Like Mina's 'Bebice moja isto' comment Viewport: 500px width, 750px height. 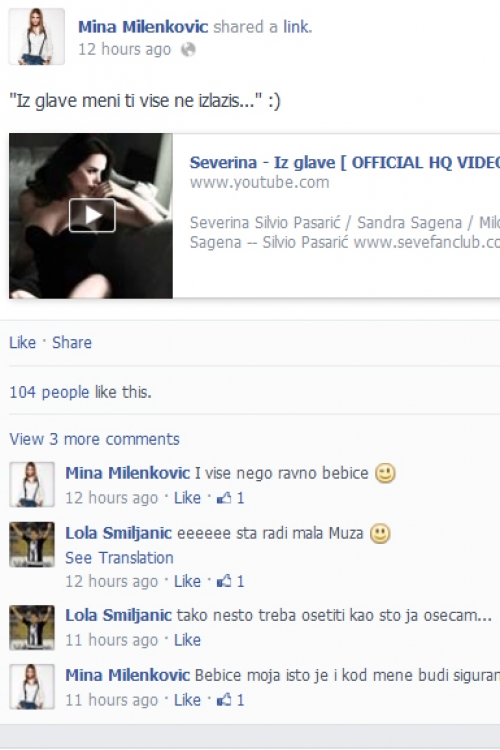(187, 700)
